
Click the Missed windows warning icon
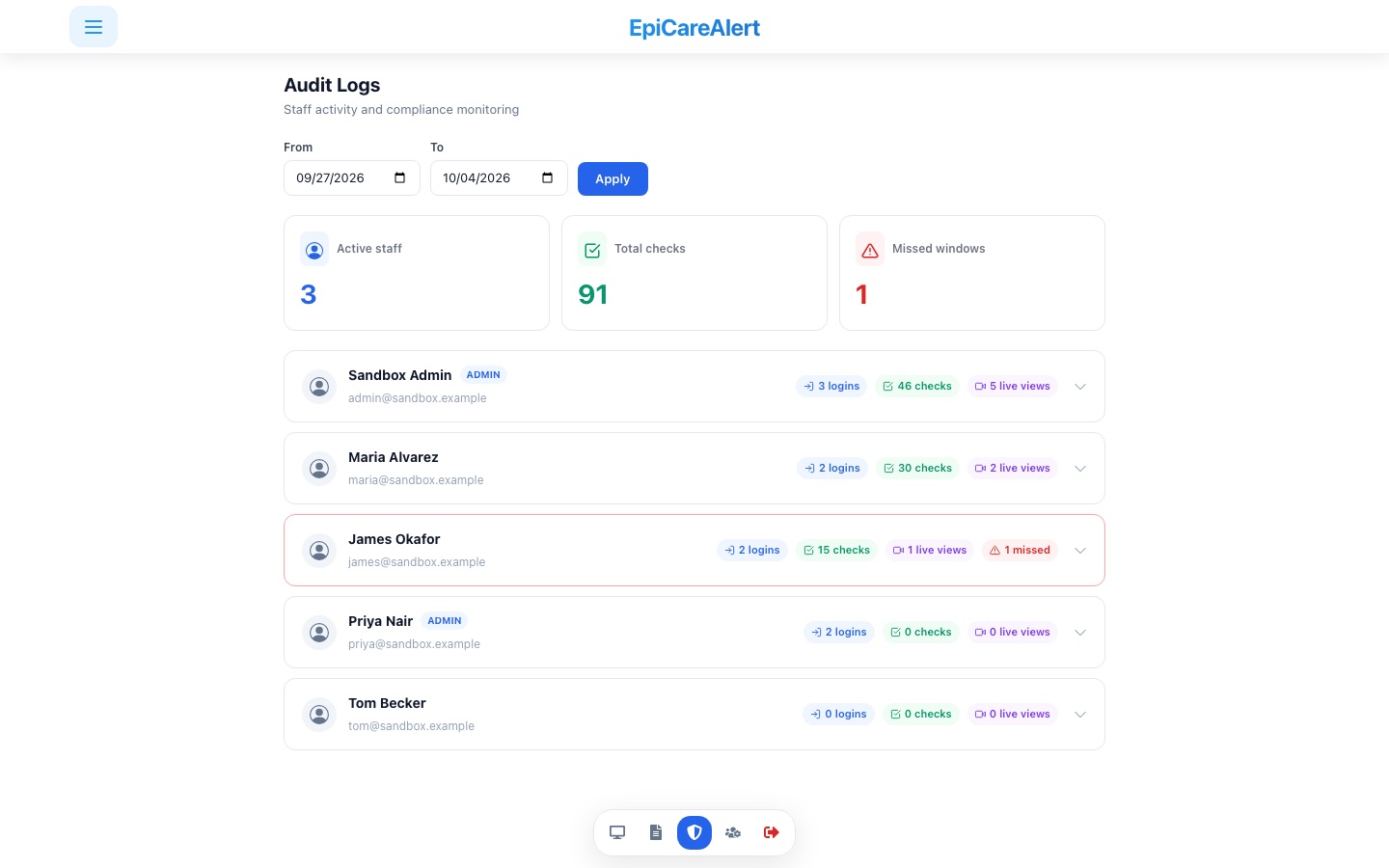click(870, 250)
